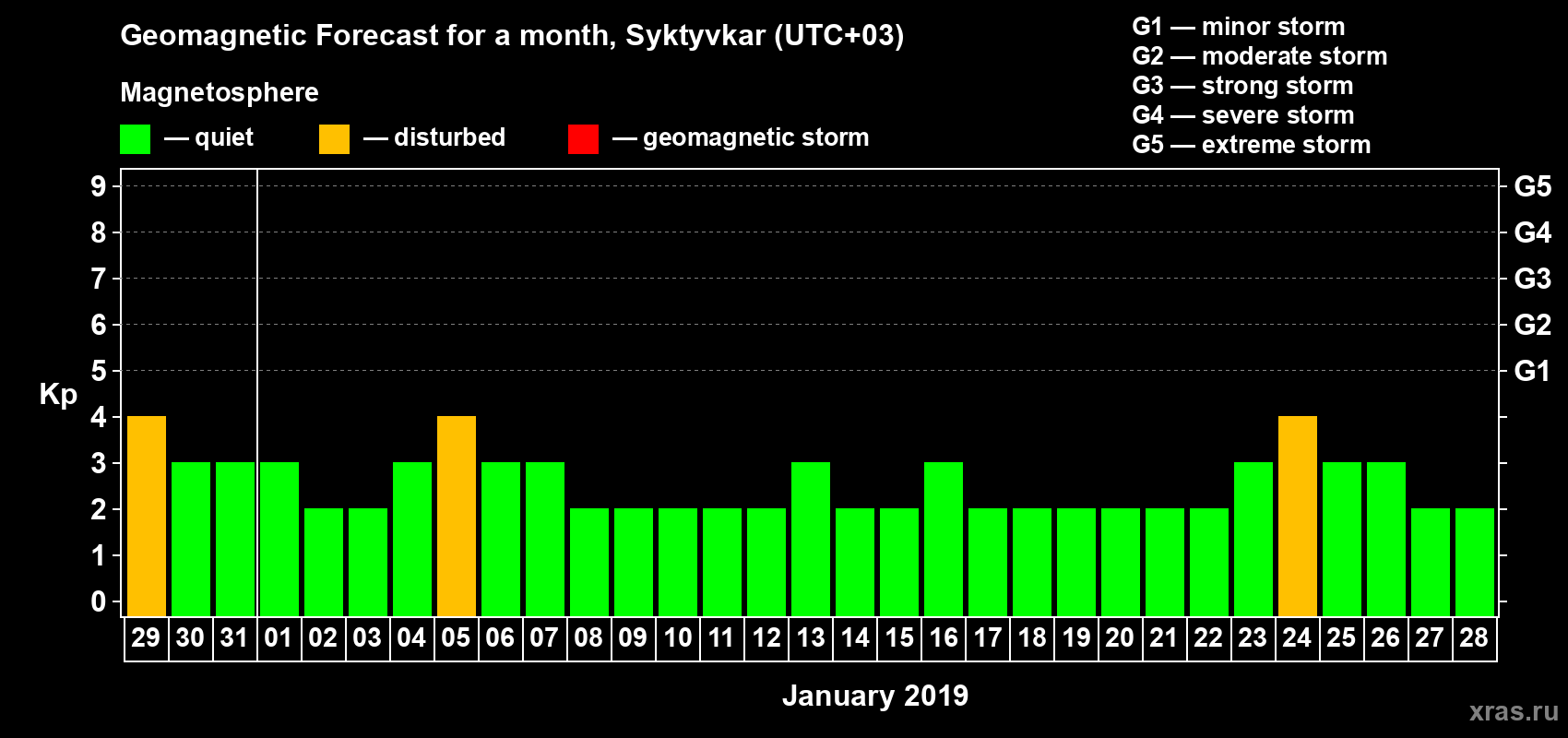
Task: Click the Kp value 9 tick label
Action: 99,186
